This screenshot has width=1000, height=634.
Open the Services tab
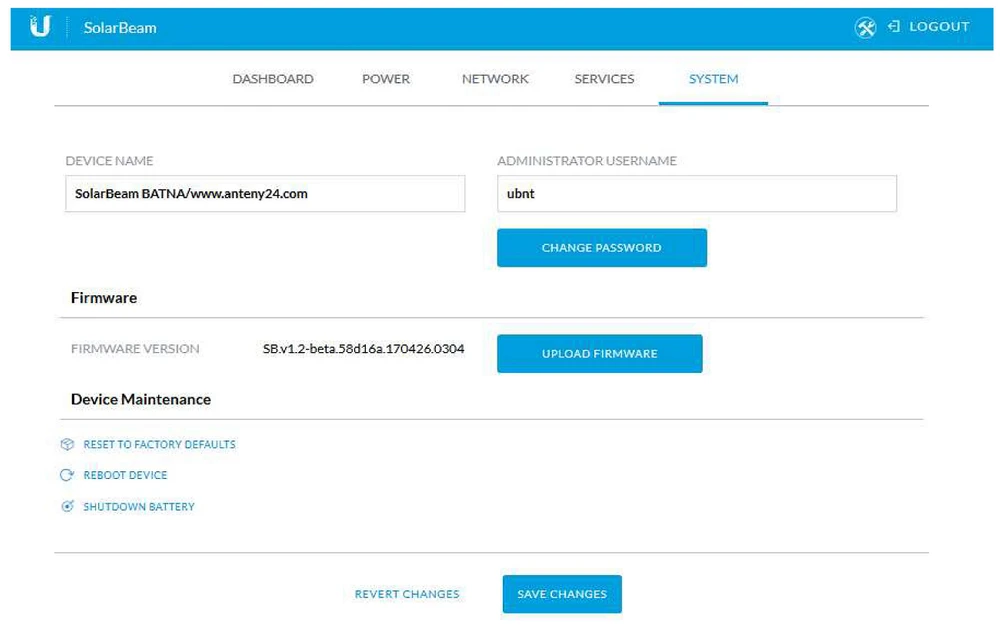tap(603, 78)
